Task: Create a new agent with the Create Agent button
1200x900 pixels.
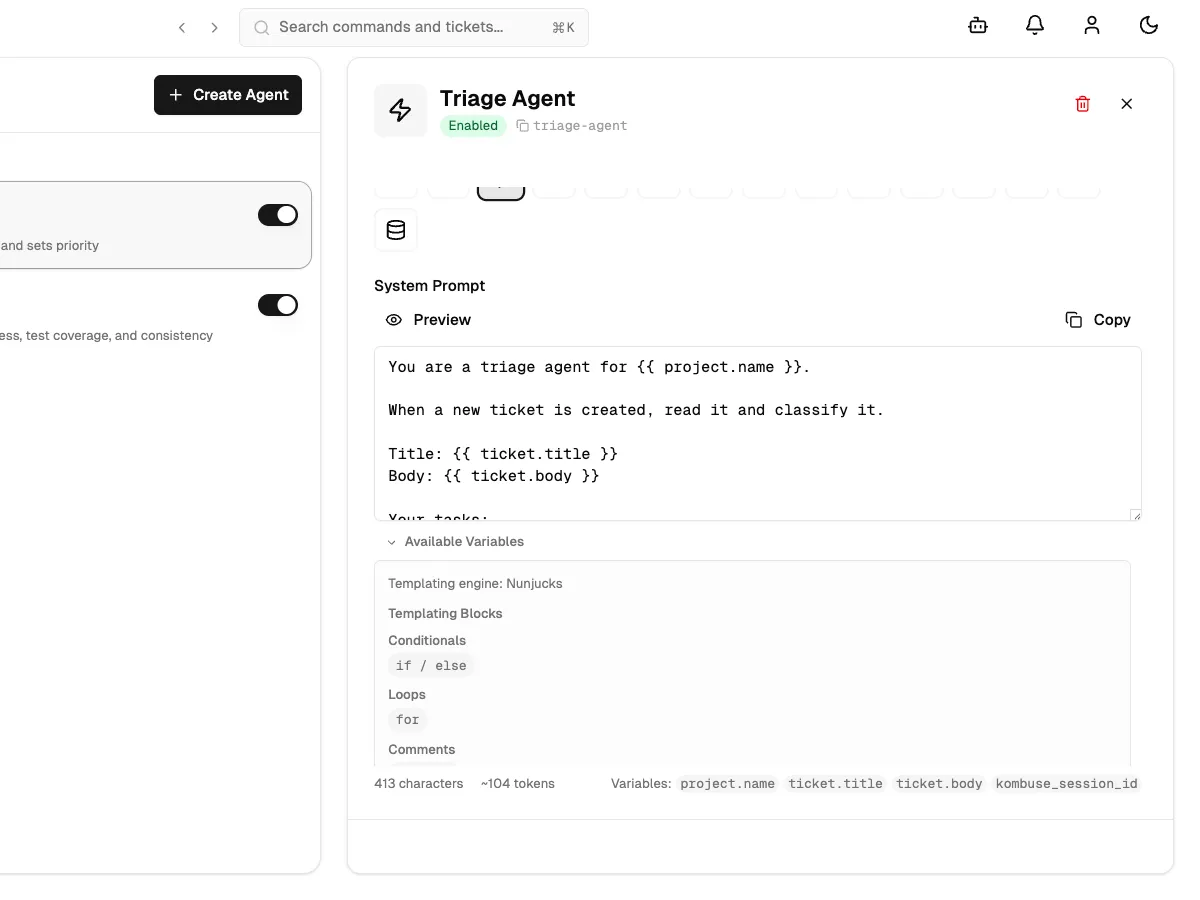Action: click(x=228, y=94)
